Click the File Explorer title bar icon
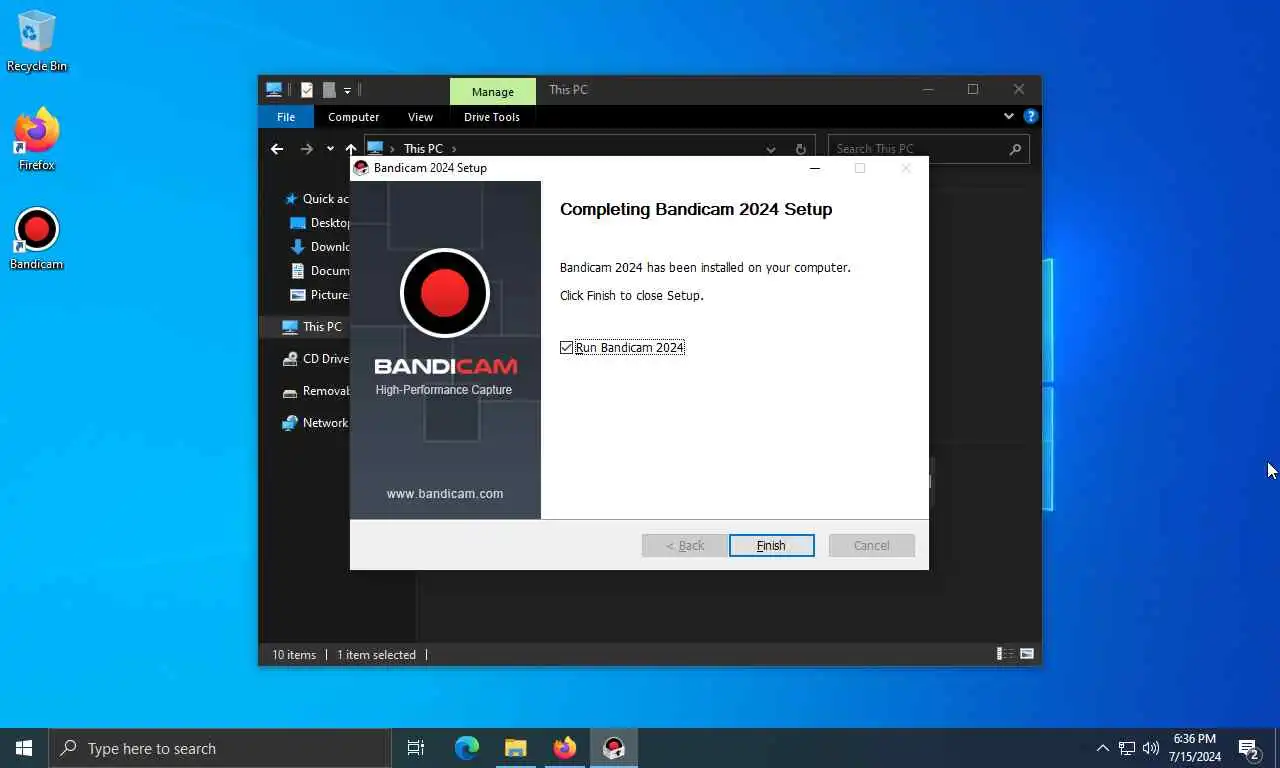This screenshot has width=1280, height=768. click(x=274, y=90)
